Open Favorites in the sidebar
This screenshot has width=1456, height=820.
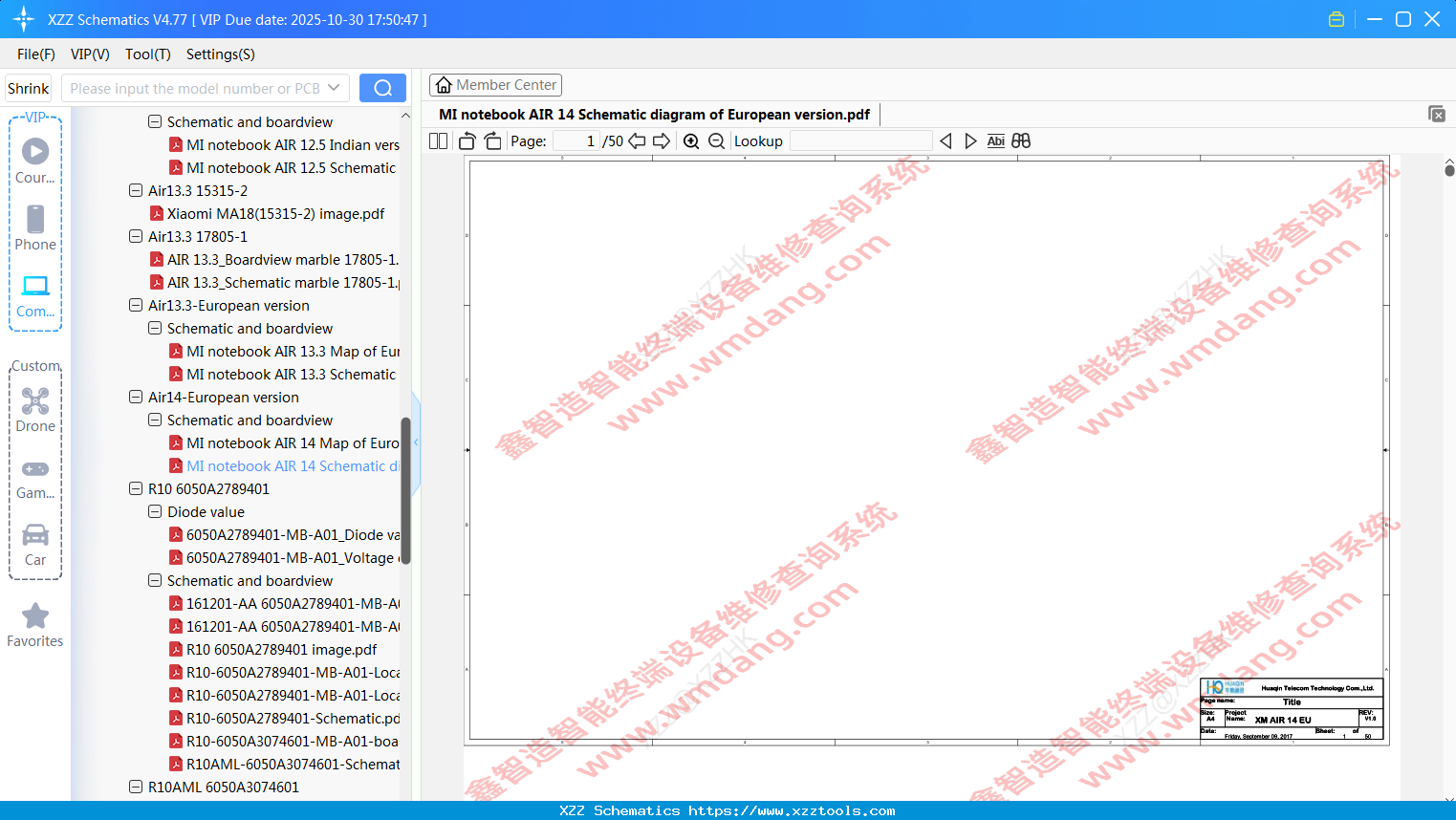pyautogui.click(x=35, y=625)
